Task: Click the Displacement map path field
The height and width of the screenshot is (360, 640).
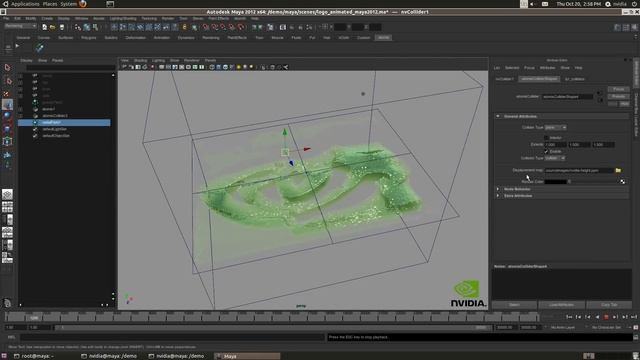Action: click(579, 170)
